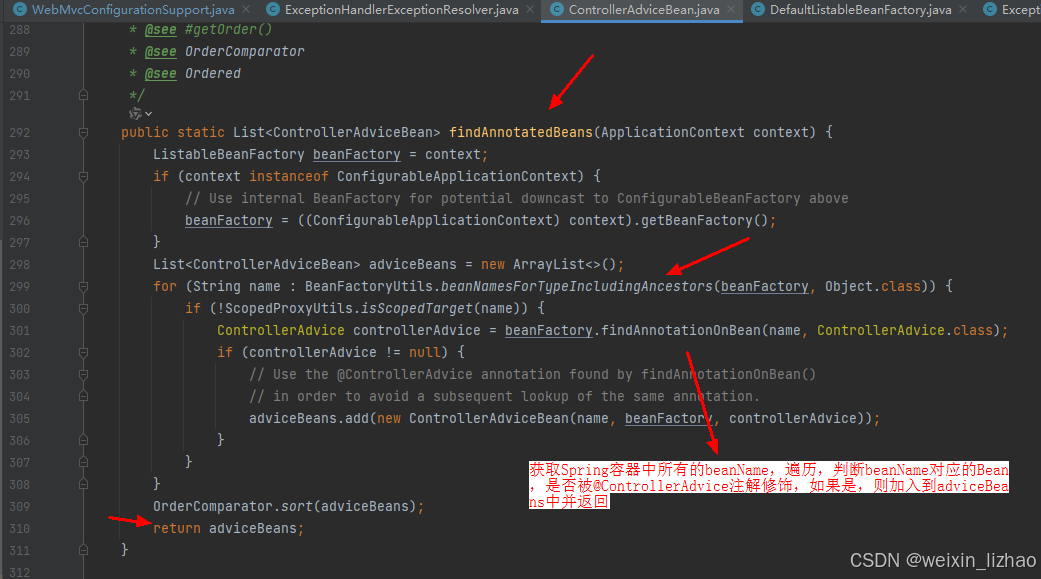The width and height of the screenshot is (1041, 579).
Task: Click line number 299 in gutter
Action: pyautogui.click(x=19, y=287)
